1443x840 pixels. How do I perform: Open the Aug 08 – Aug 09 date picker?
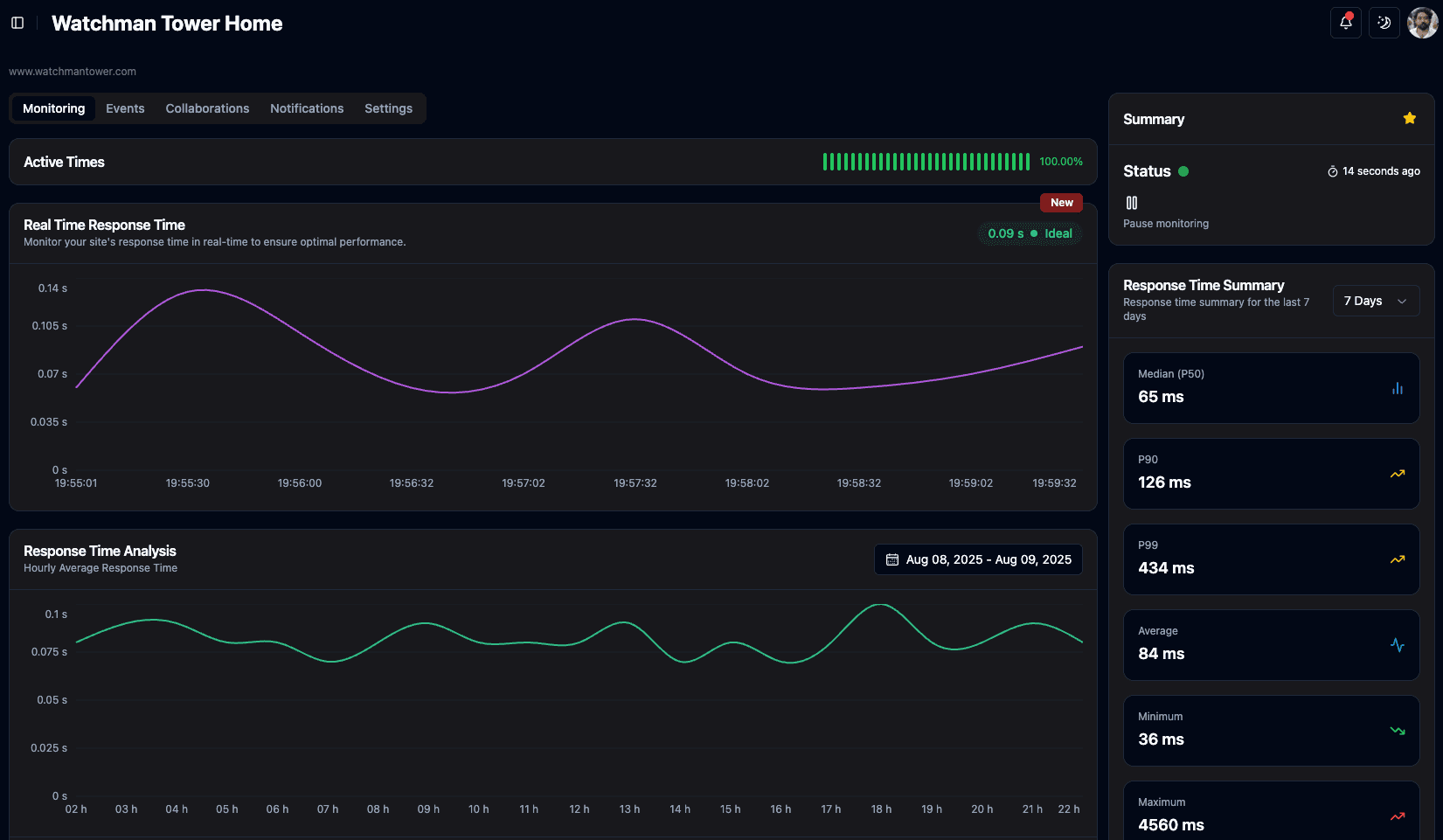point(978,559)
